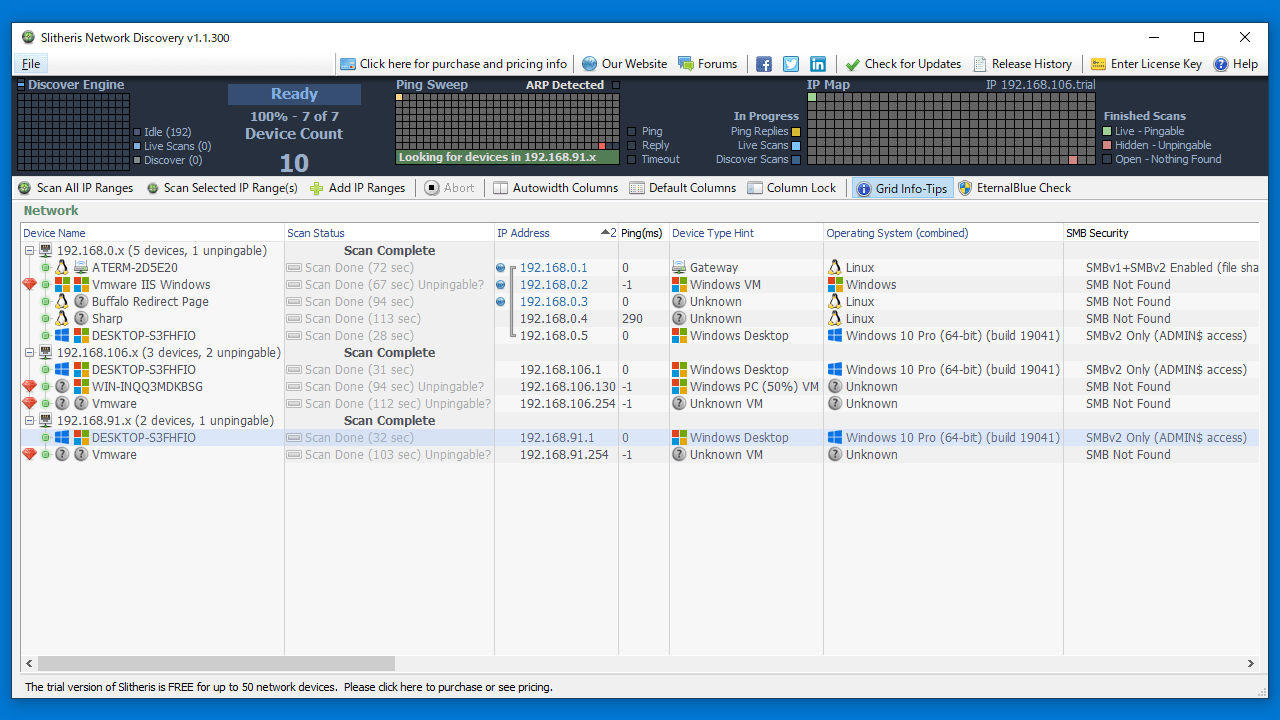The height and width of the screenshot is (720, 1280).
Task: Click red gem icon beside Vmware IIS Windows
Action: pyautogui.click(x=29, y=285)
